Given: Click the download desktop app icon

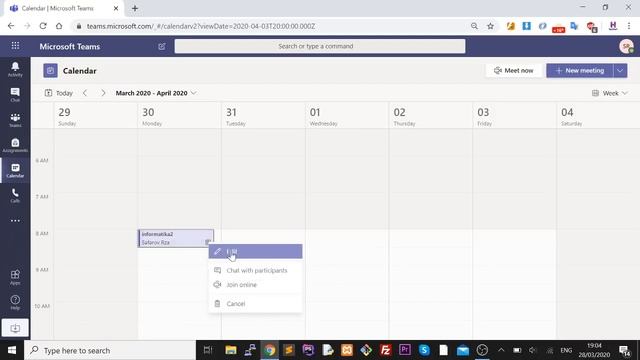Looking at the screenshot, I should tap(15, 328).
